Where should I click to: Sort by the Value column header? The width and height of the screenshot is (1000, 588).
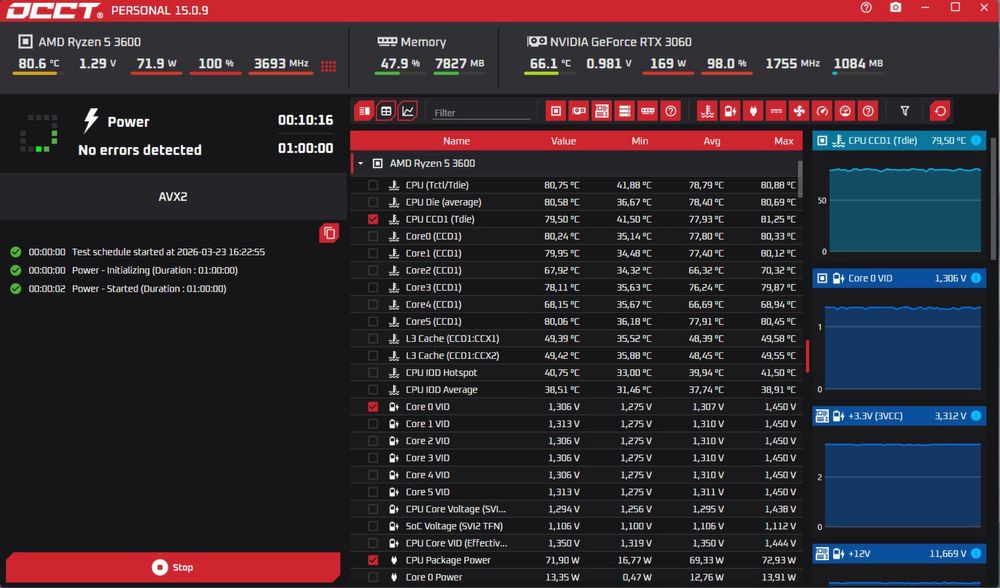(x=563, y=141)
